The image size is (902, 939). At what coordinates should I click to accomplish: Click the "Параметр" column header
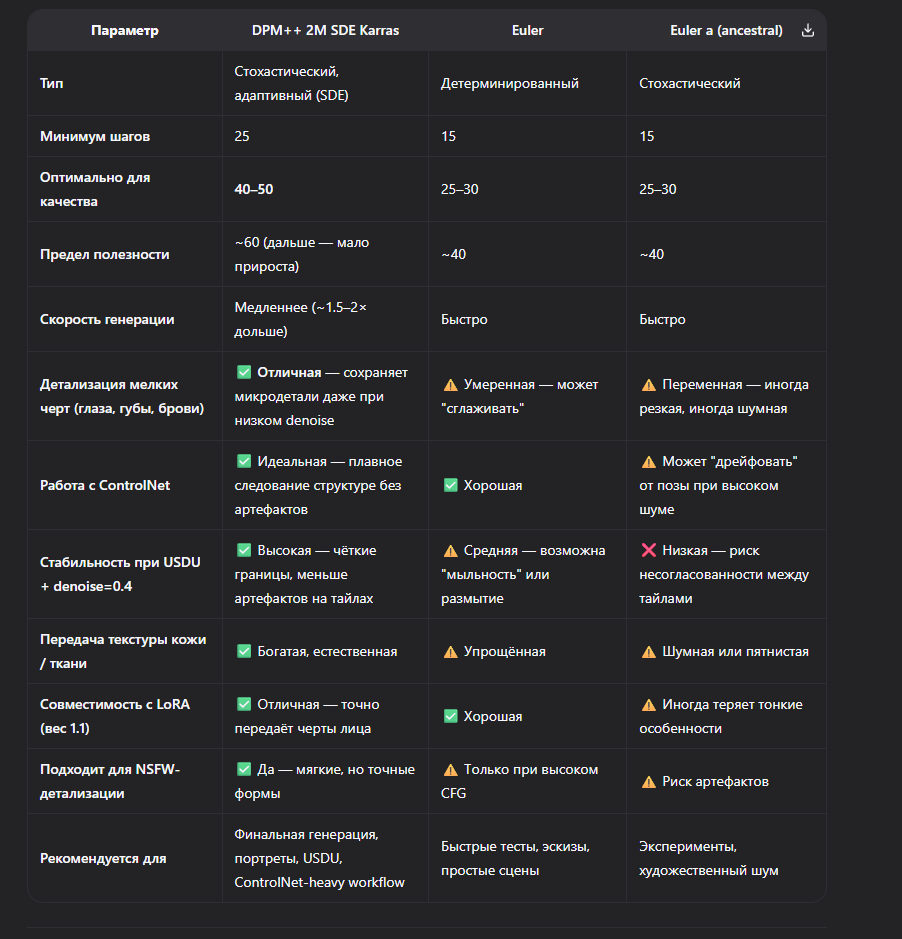tap(124, 30)
